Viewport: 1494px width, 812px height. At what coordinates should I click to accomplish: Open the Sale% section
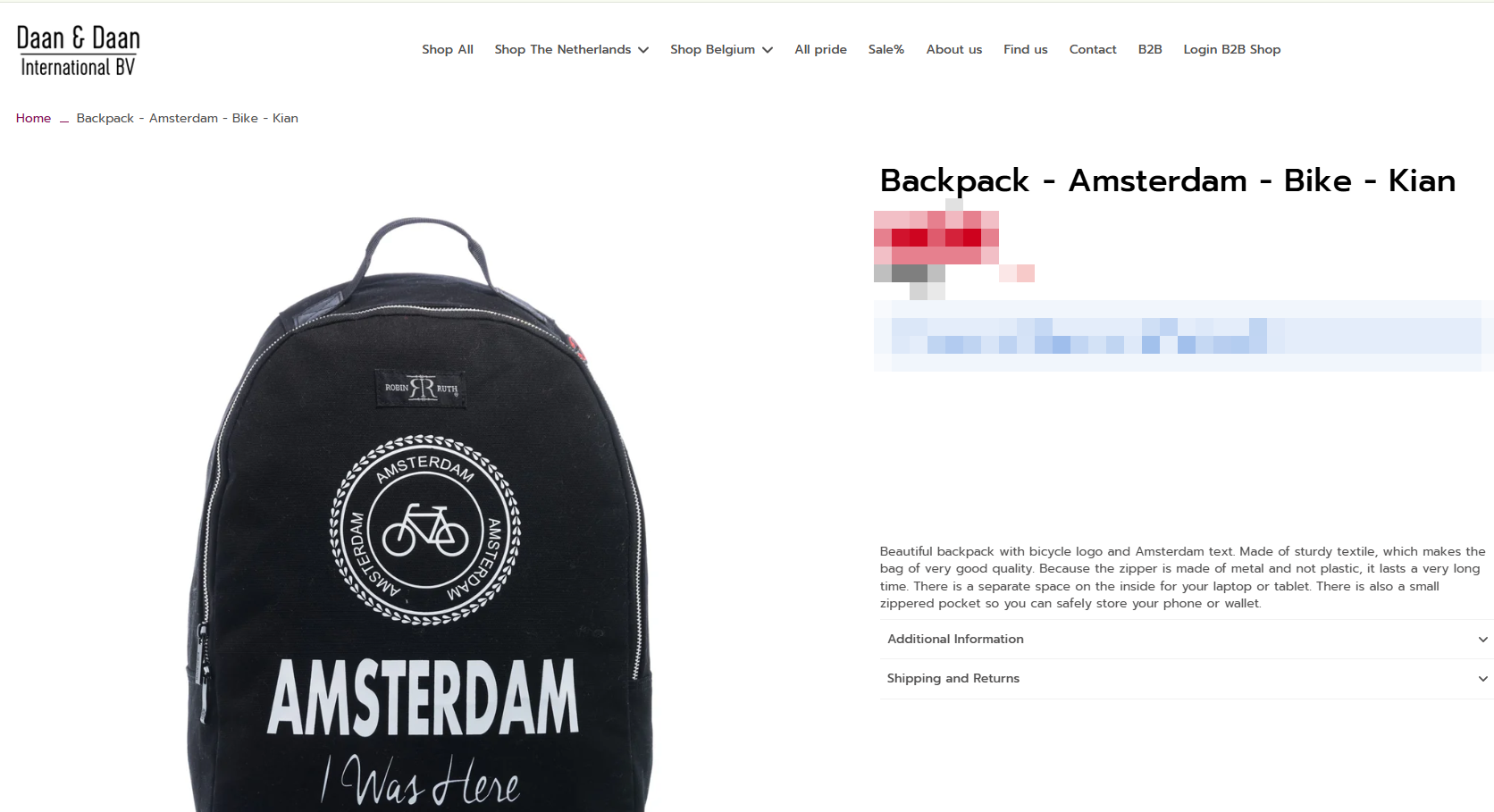pos(886,49)
